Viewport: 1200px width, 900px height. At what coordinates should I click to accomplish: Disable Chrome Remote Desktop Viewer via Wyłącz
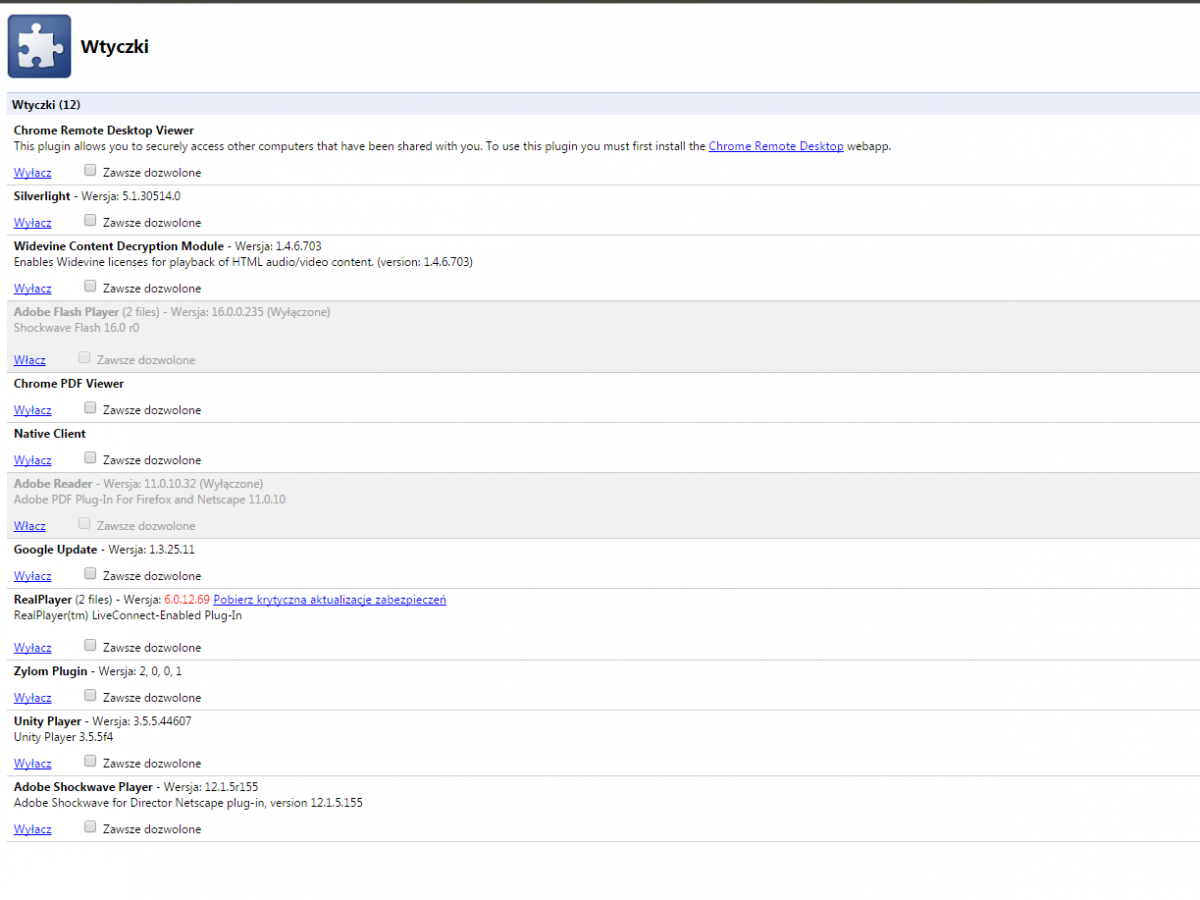pyautogui.click(x=32, y=173)
